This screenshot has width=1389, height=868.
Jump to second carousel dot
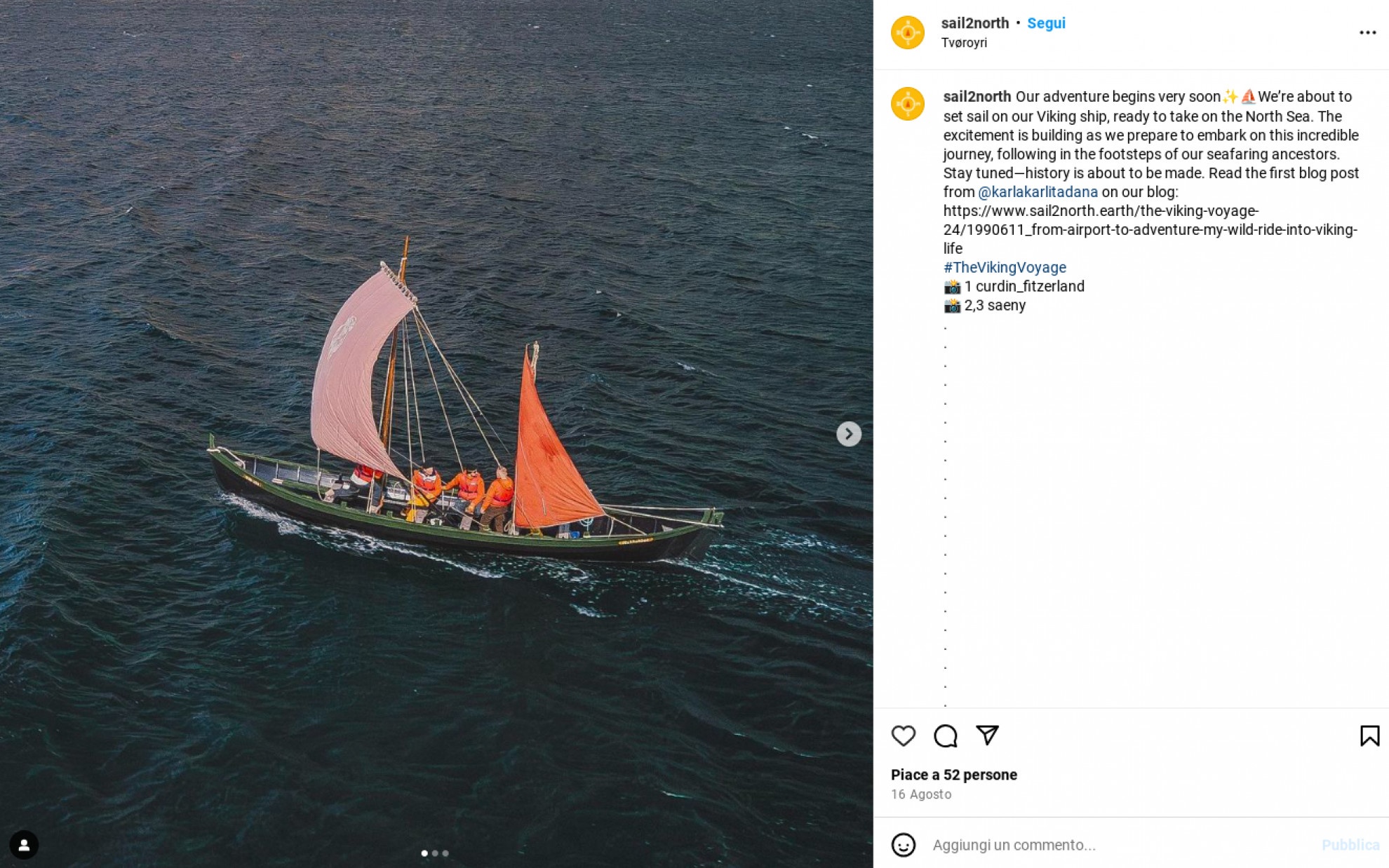[x=435, y=853]
